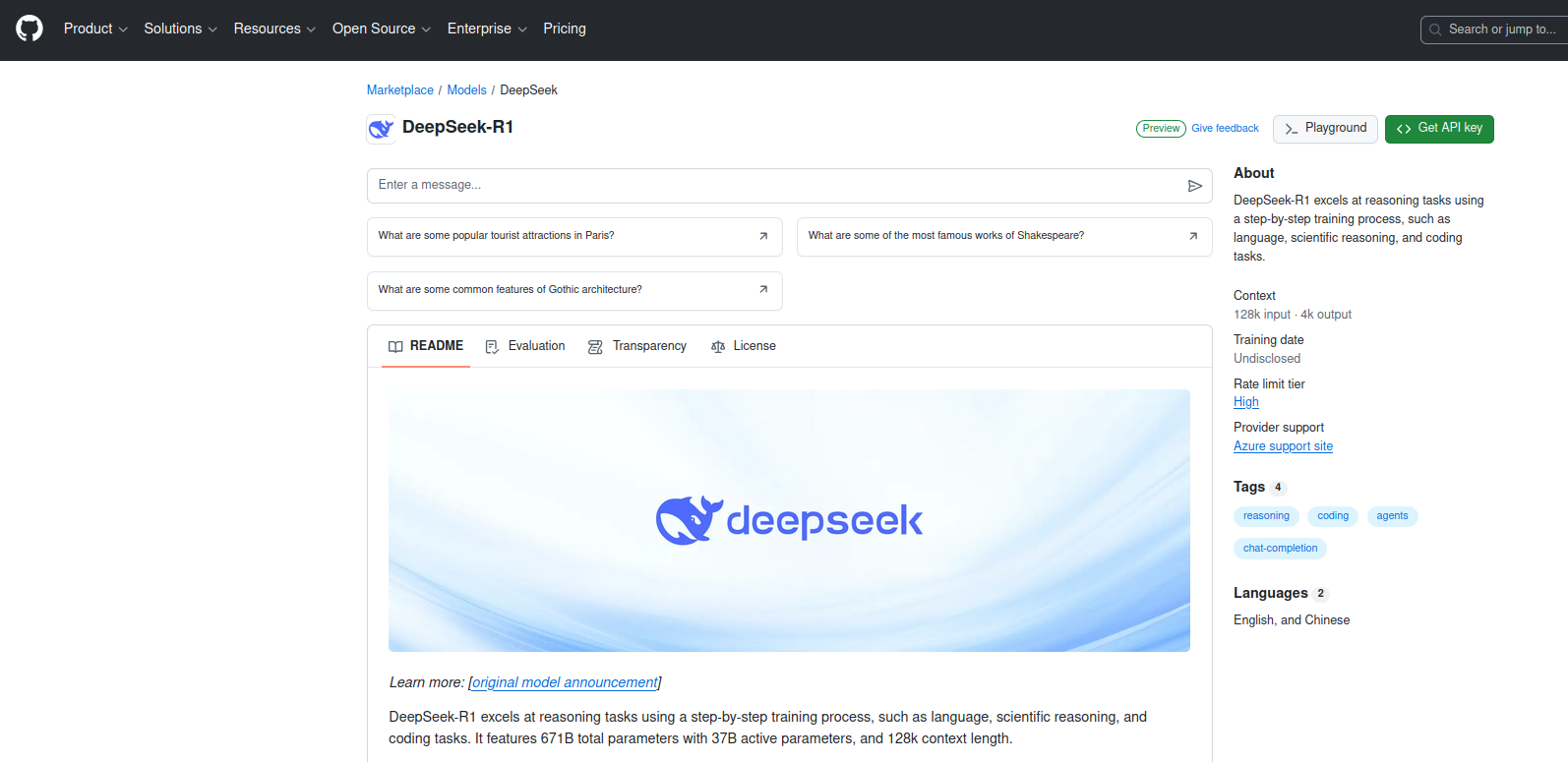Click the Enter a message input field
This screenshot has width=1568, height=762.
coord(789,186)
